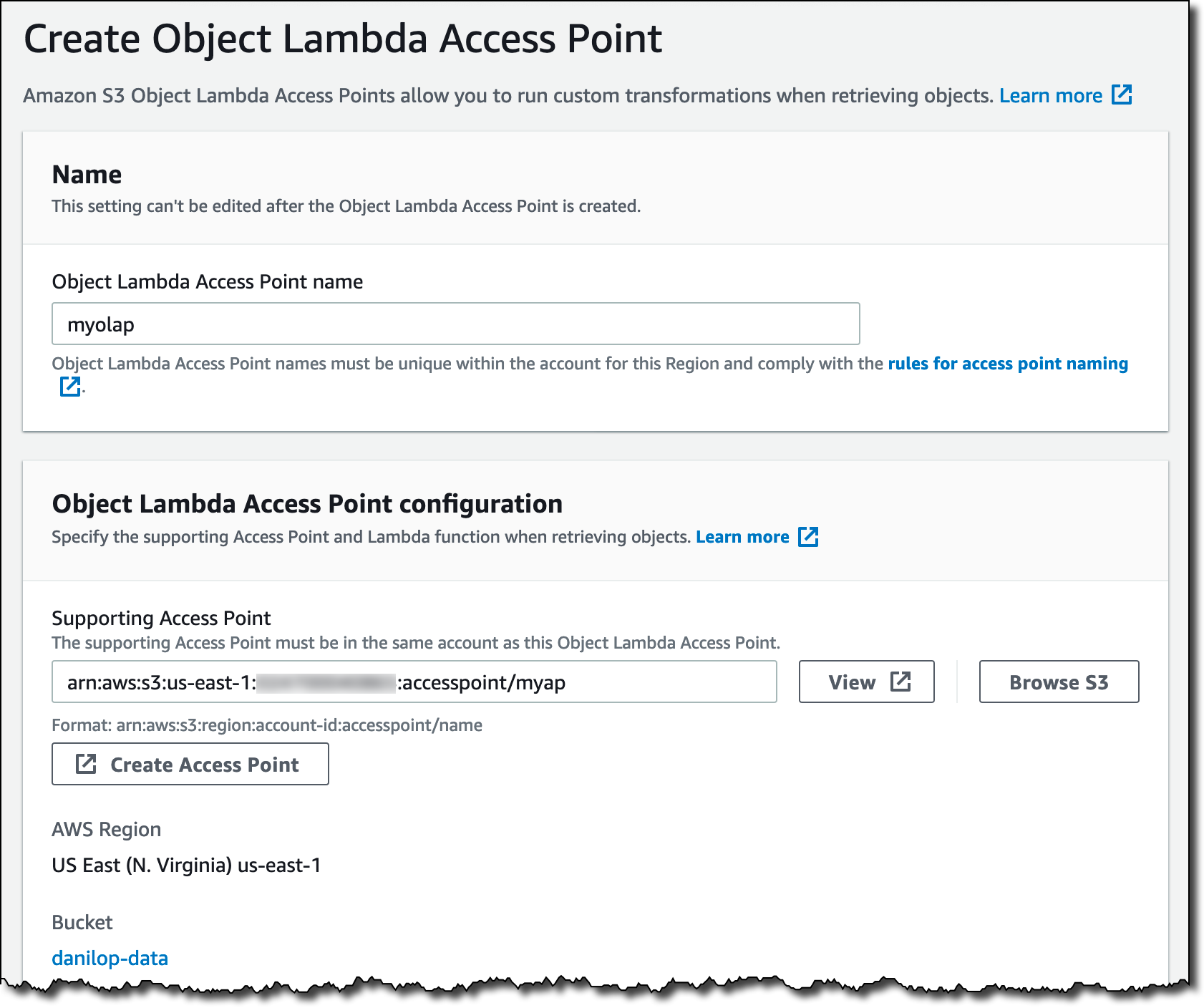Open external link icon next to configuration Learn more
The height and width of the screenshot is (1008, 1204).
[808, 536]
